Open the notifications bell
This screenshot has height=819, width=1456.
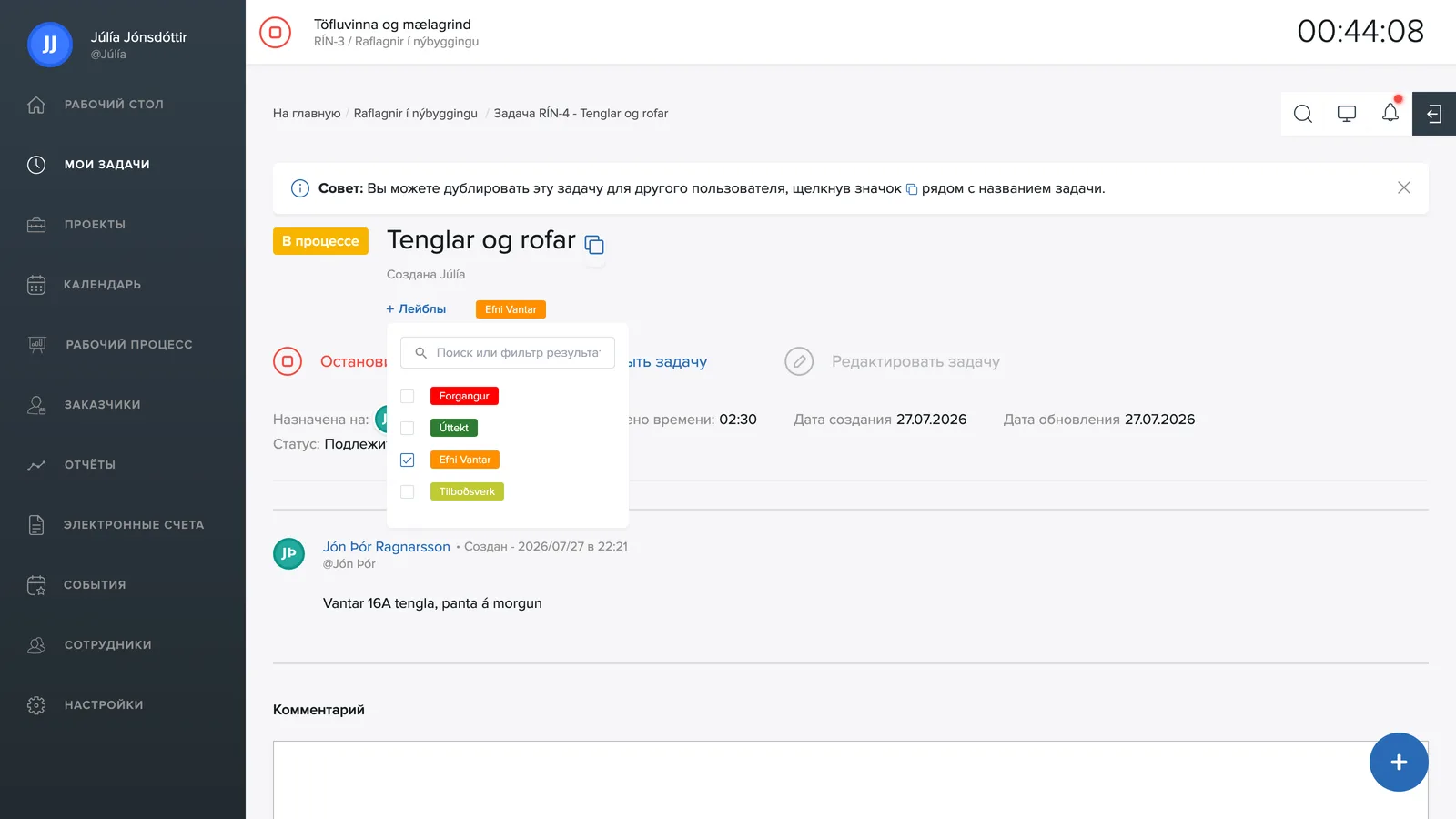[x=1390, y=113]
